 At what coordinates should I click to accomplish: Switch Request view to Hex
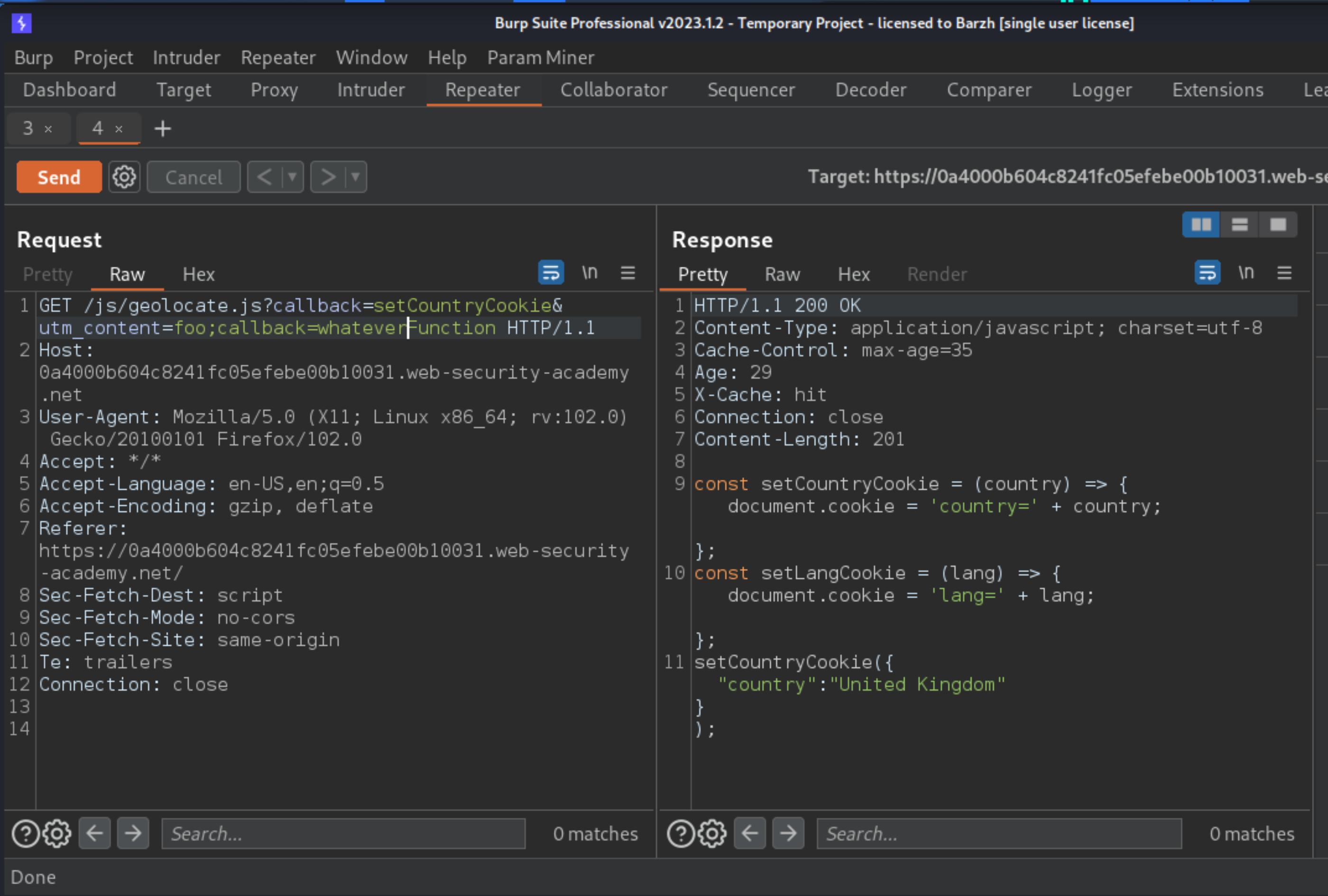coord(199,274)
